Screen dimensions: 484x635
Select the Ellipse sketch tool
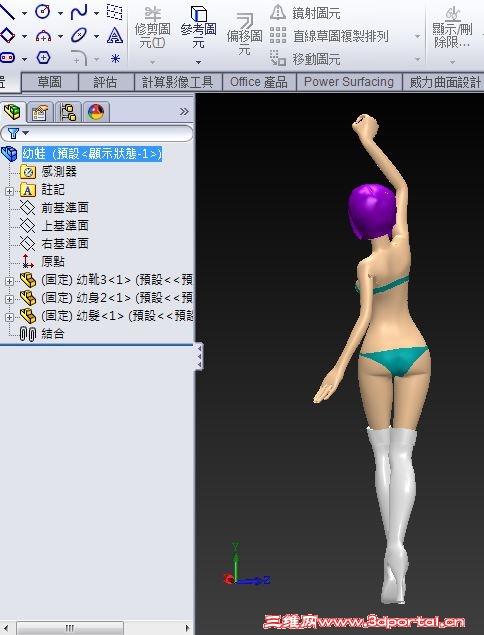point(79,36)
